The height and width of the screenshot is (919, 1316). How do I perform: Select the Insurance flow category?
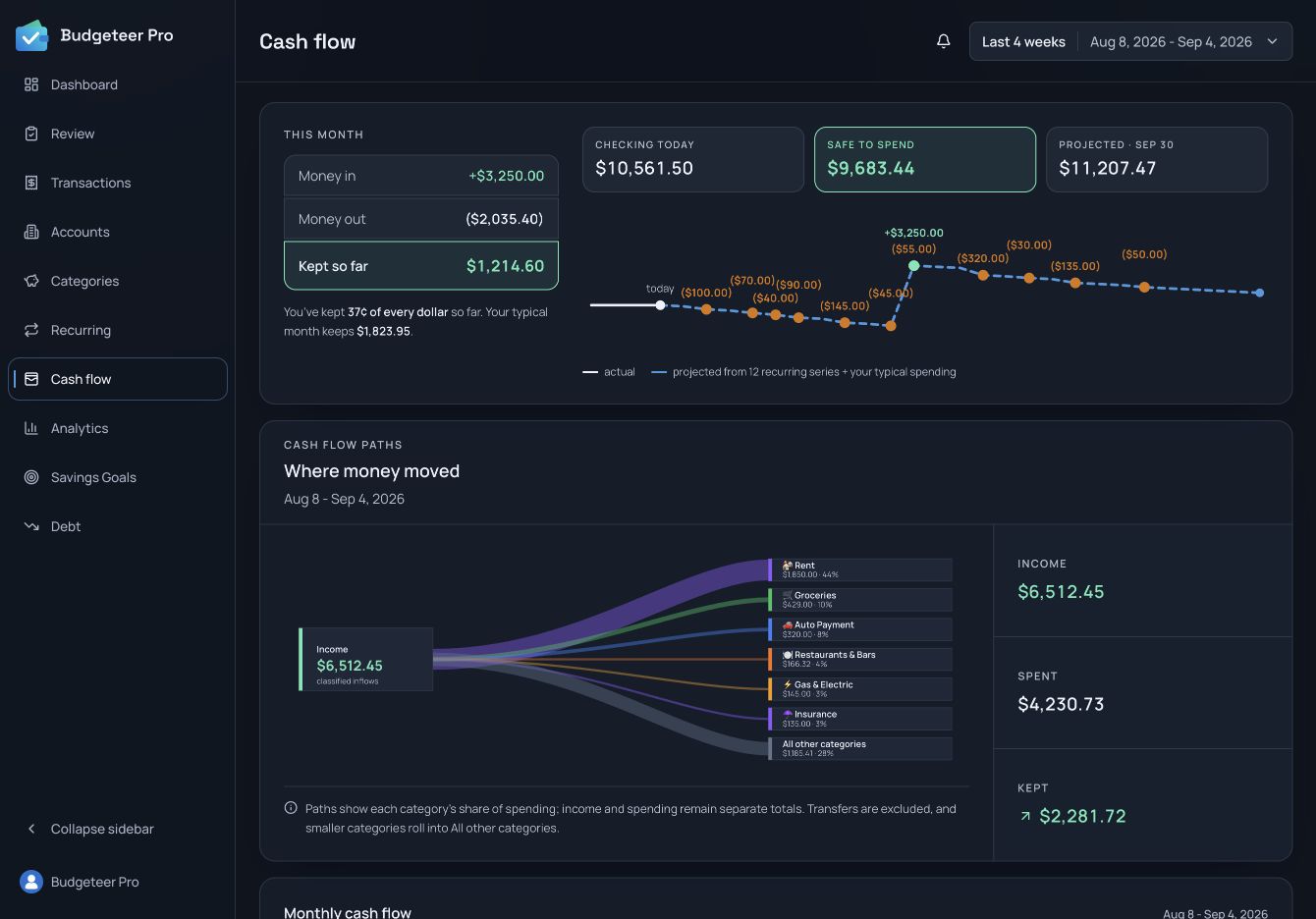click(860, 719)
